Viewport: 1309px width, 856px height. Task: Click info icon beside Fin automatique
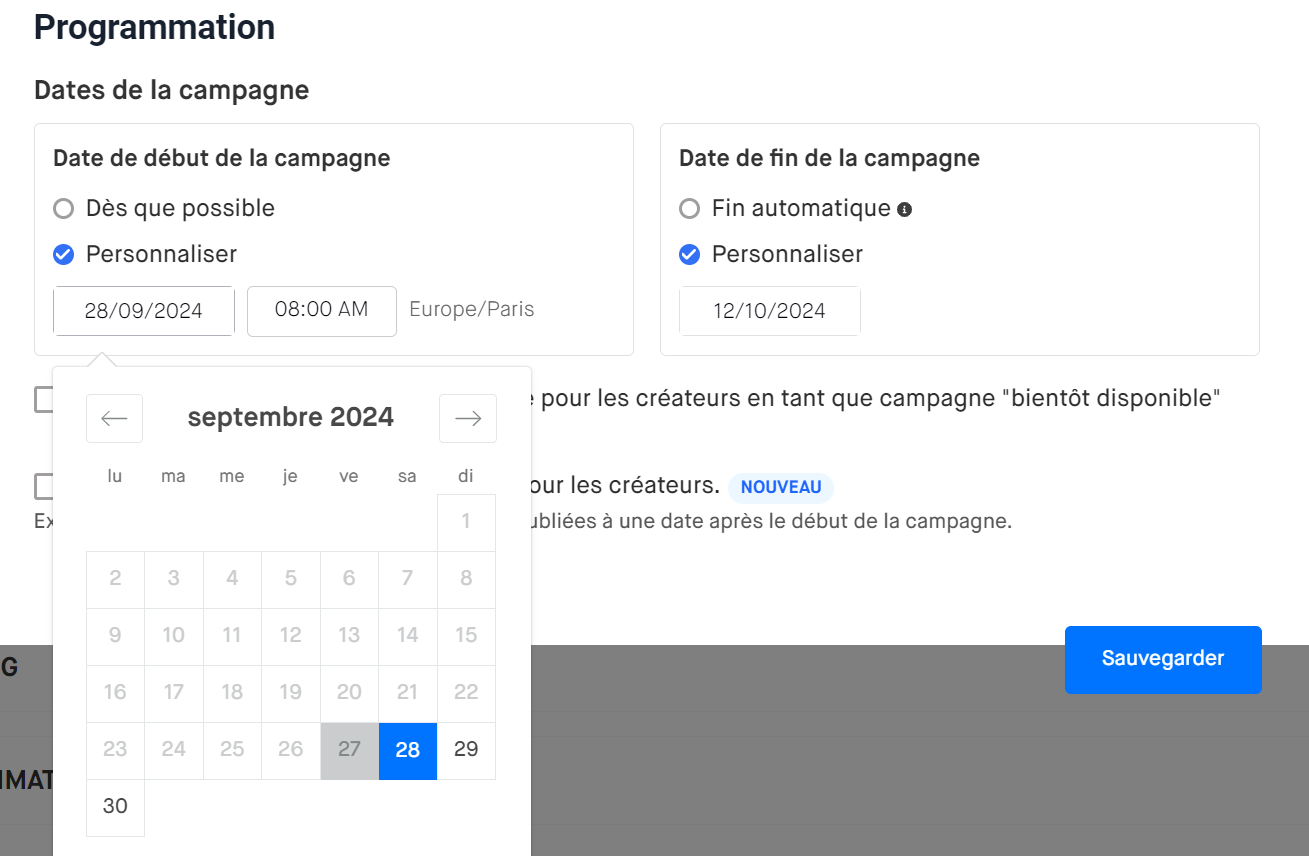[x=904, y=209]
